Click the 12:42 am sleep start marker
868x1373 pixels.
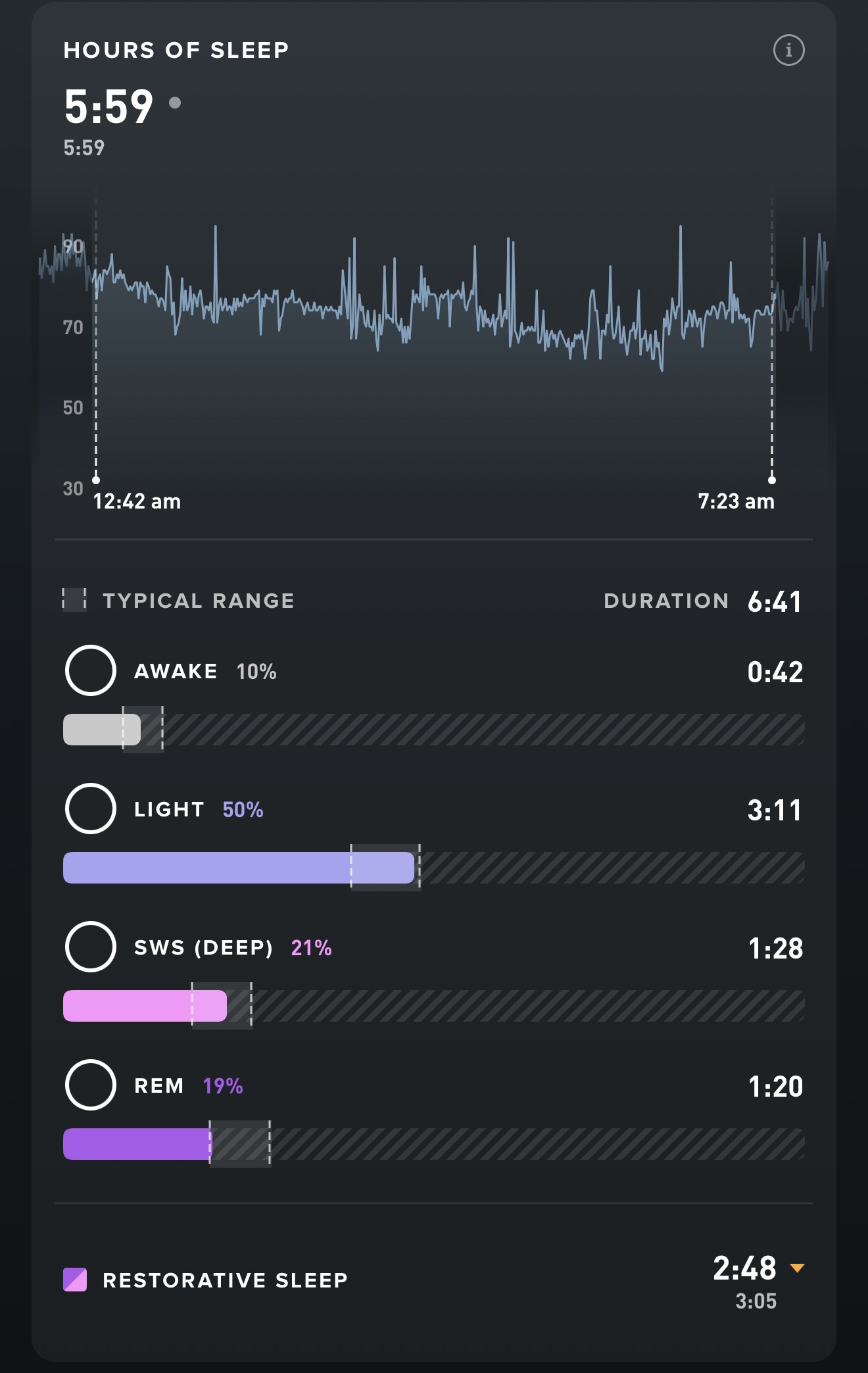pos(96,480)
